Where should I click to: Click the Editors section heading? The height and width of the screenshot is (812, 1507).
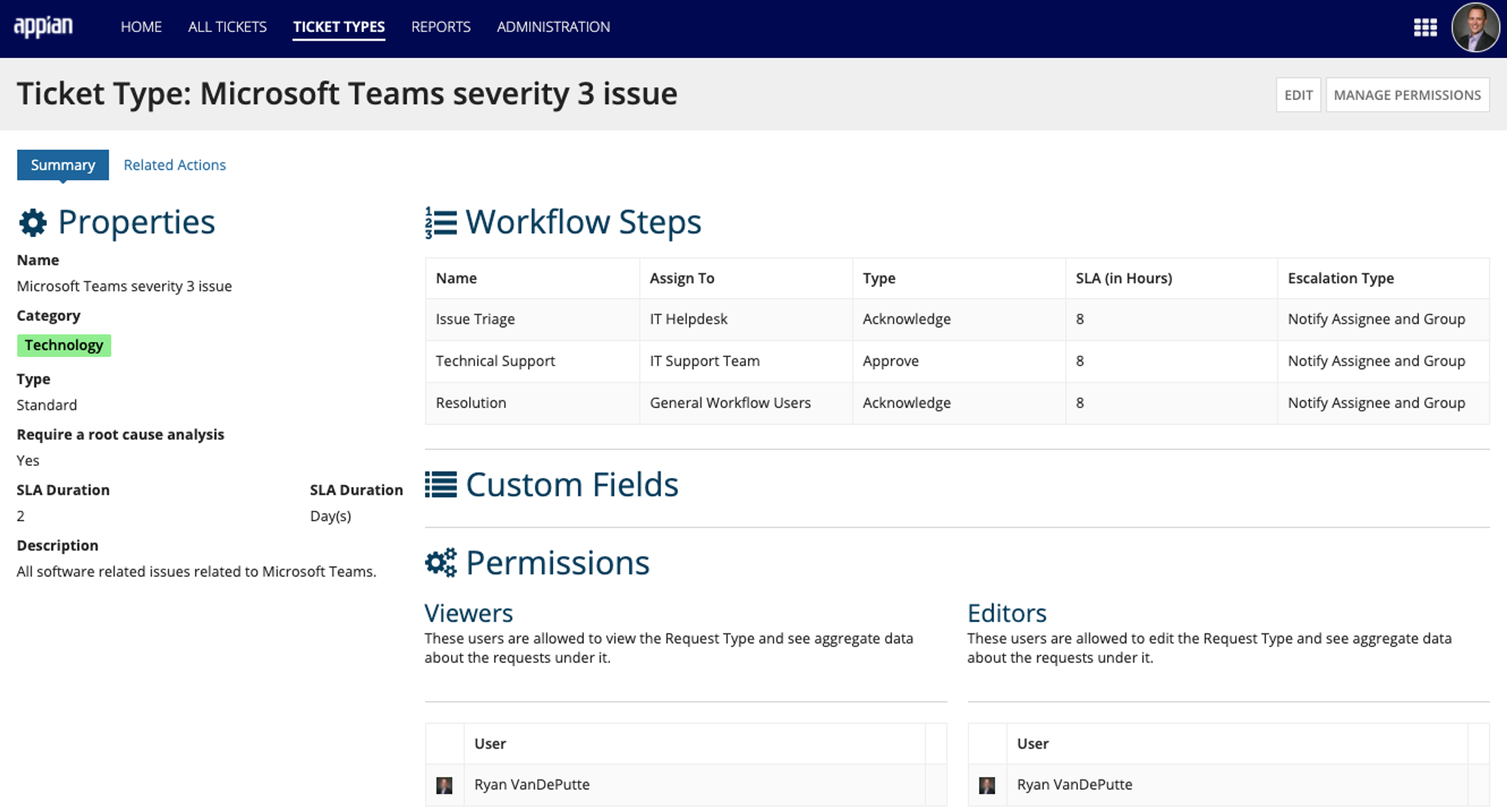tap(1007, 613)
